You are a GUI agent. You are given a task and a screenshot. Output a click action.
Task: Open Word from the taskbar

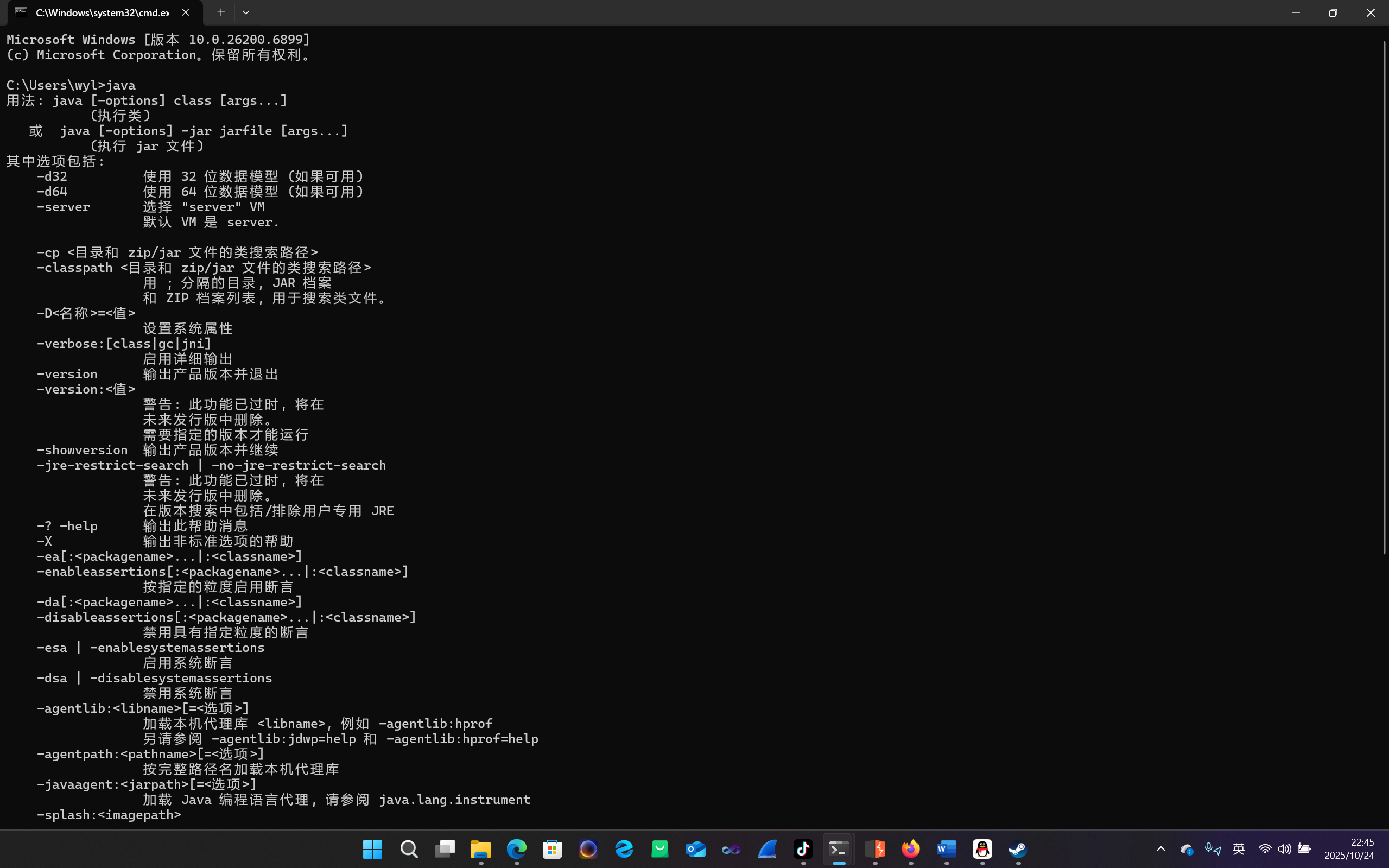947,848
